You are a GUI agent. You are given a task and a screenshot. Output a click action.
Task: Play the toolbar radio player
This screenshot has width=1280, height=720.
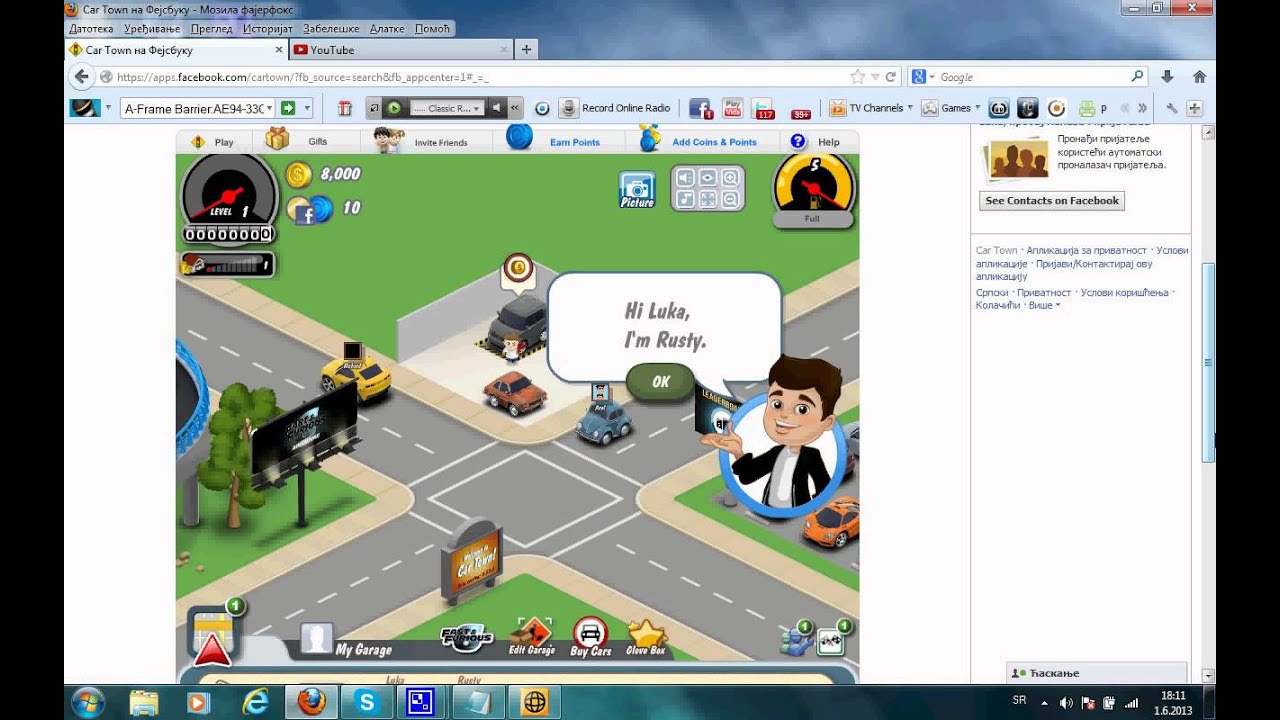(x=394, y=108)
